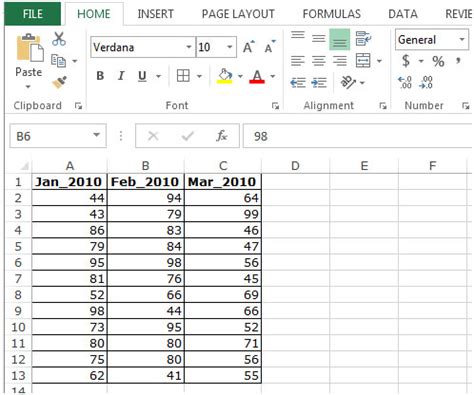
Task: Open Copy options dropdown arrow
Action: click(75, 61)
